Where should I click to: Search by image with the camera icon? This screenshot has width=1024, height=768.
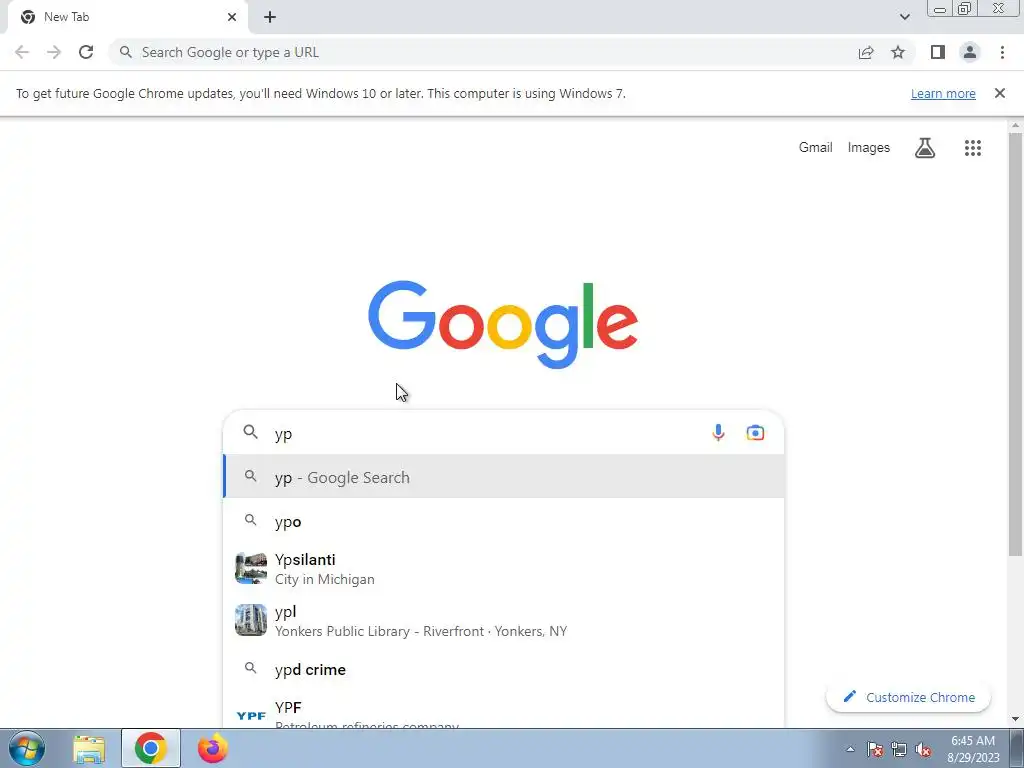(755, 432)
